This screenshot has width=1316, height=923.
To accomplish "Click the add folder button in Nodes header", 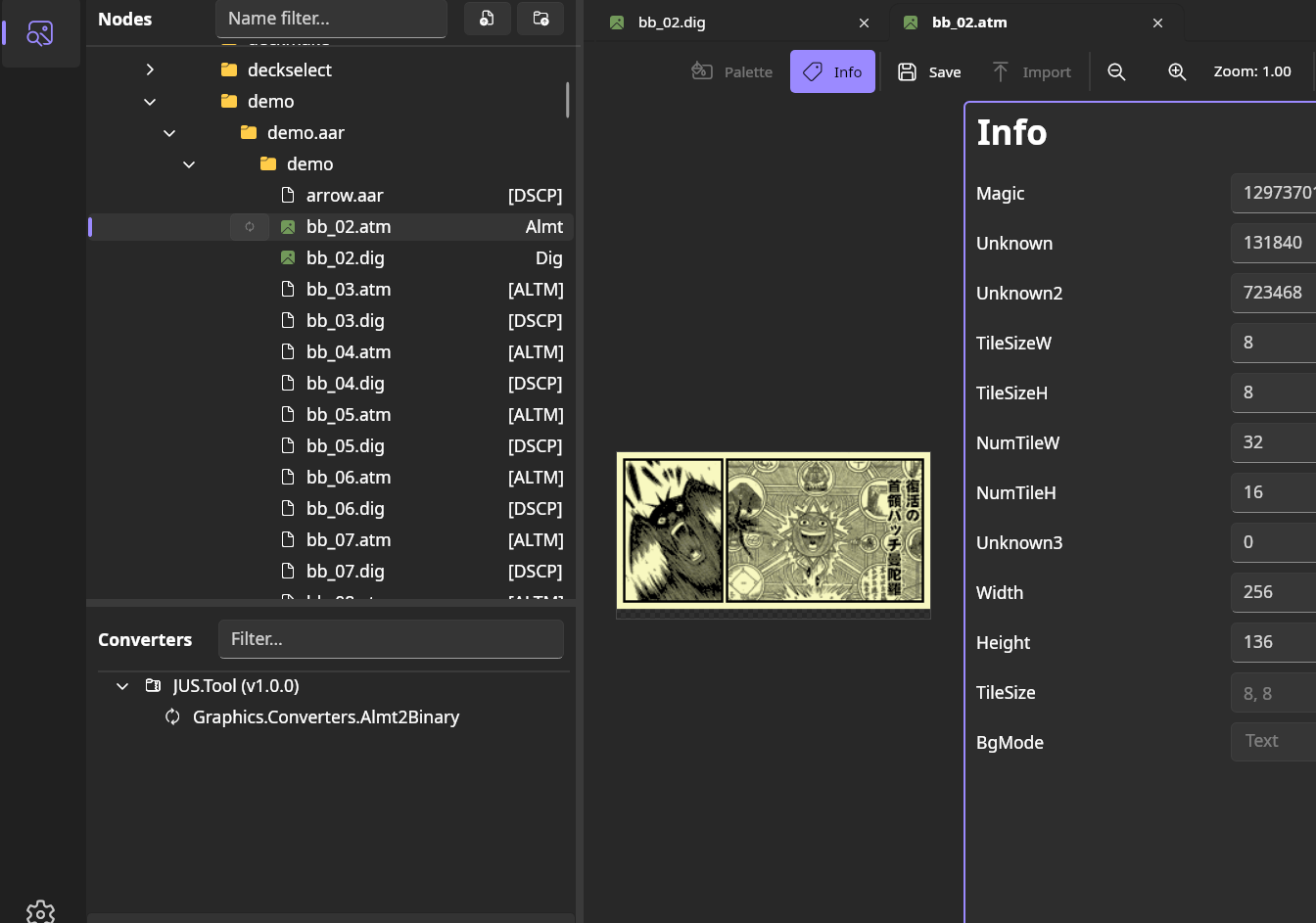I will 540,19.
